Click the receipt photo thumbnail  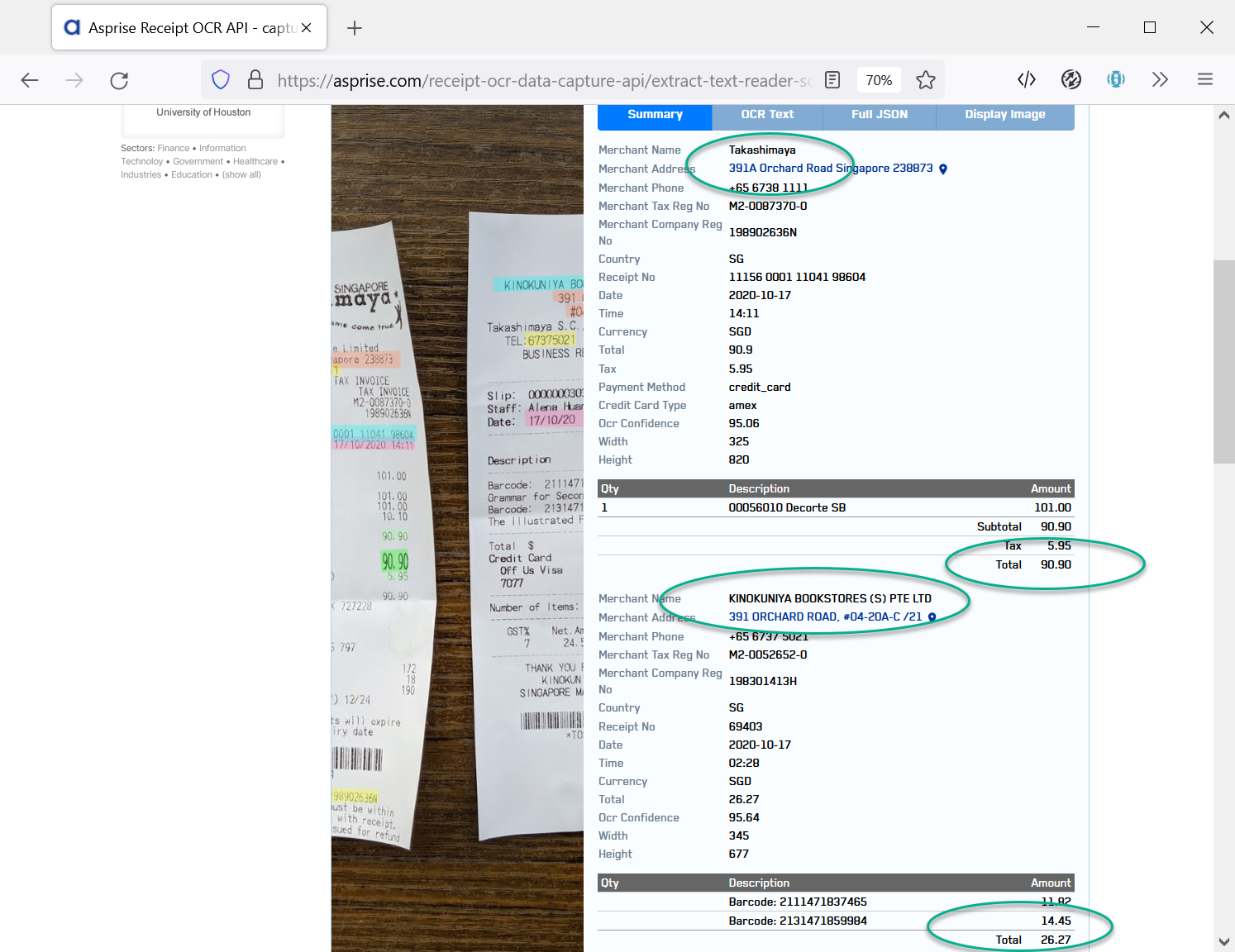pyautogui.click(x=457, y=529)
